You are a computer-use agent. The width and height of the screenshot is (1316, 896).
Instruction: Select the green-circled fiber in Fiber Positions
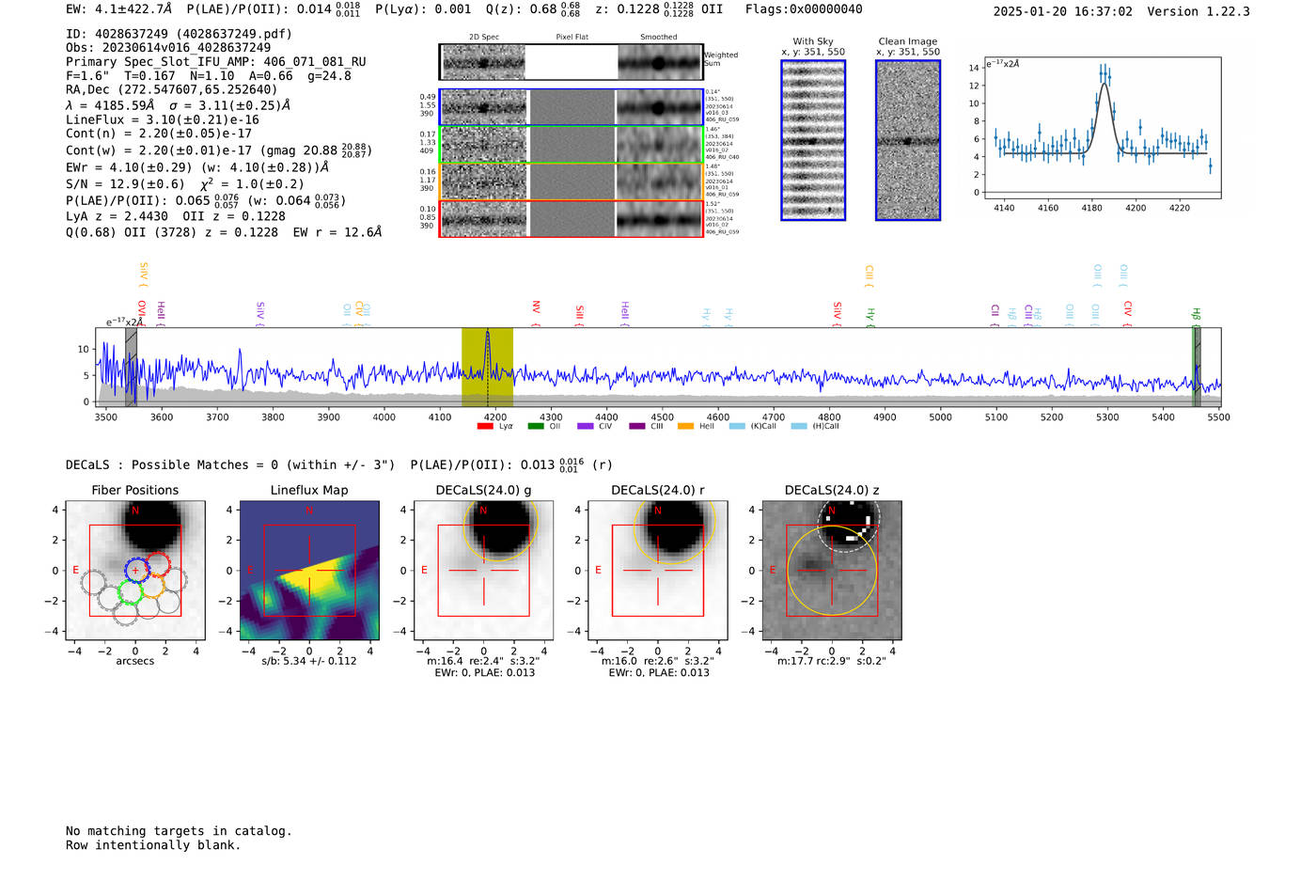pos(130,592)
